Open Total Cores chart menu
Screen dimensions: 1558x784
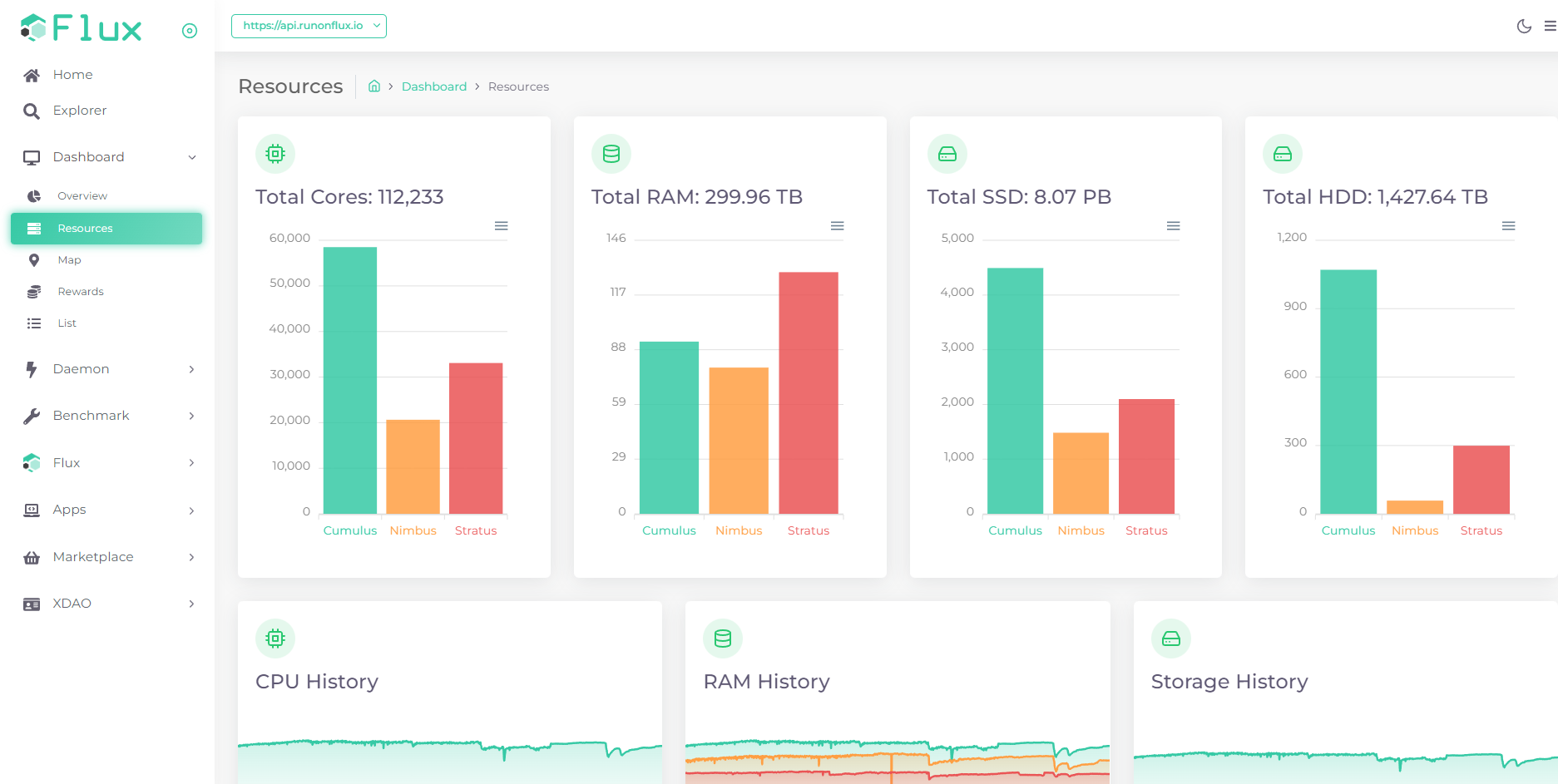coord(502,226)
